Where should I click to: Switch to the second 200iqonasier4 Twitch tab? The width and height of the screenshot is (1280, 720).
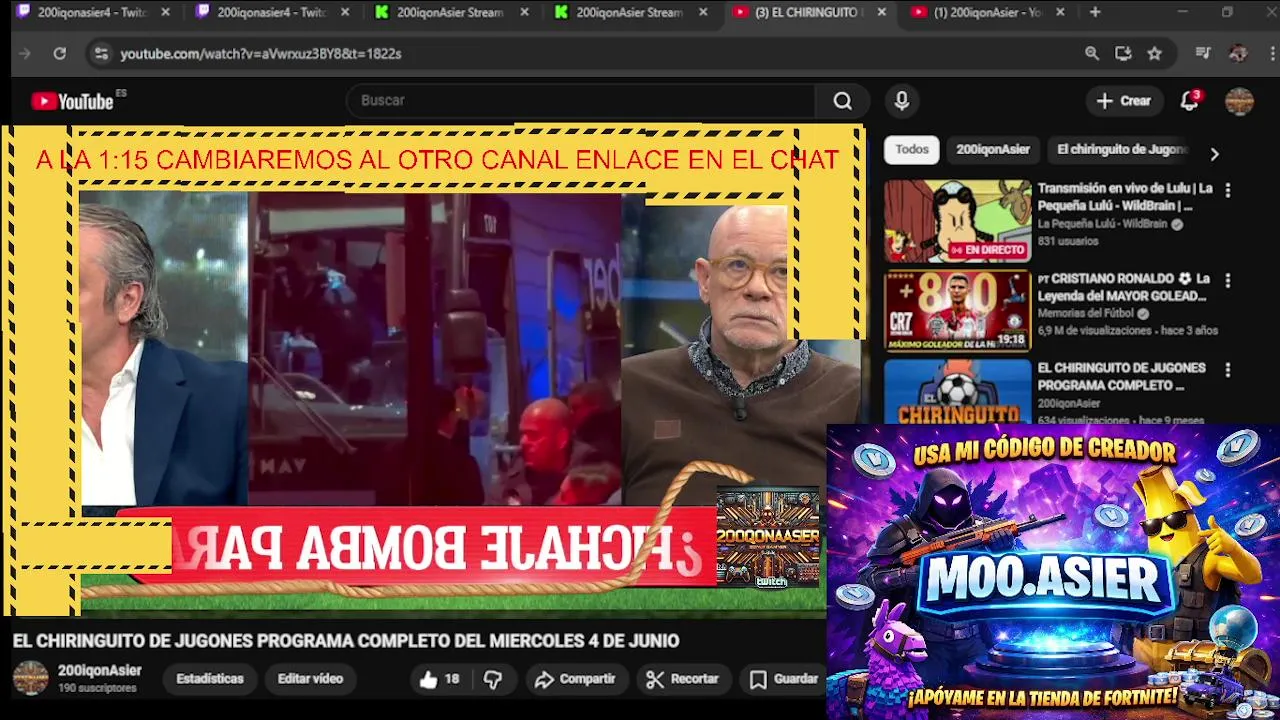(271, 12)
